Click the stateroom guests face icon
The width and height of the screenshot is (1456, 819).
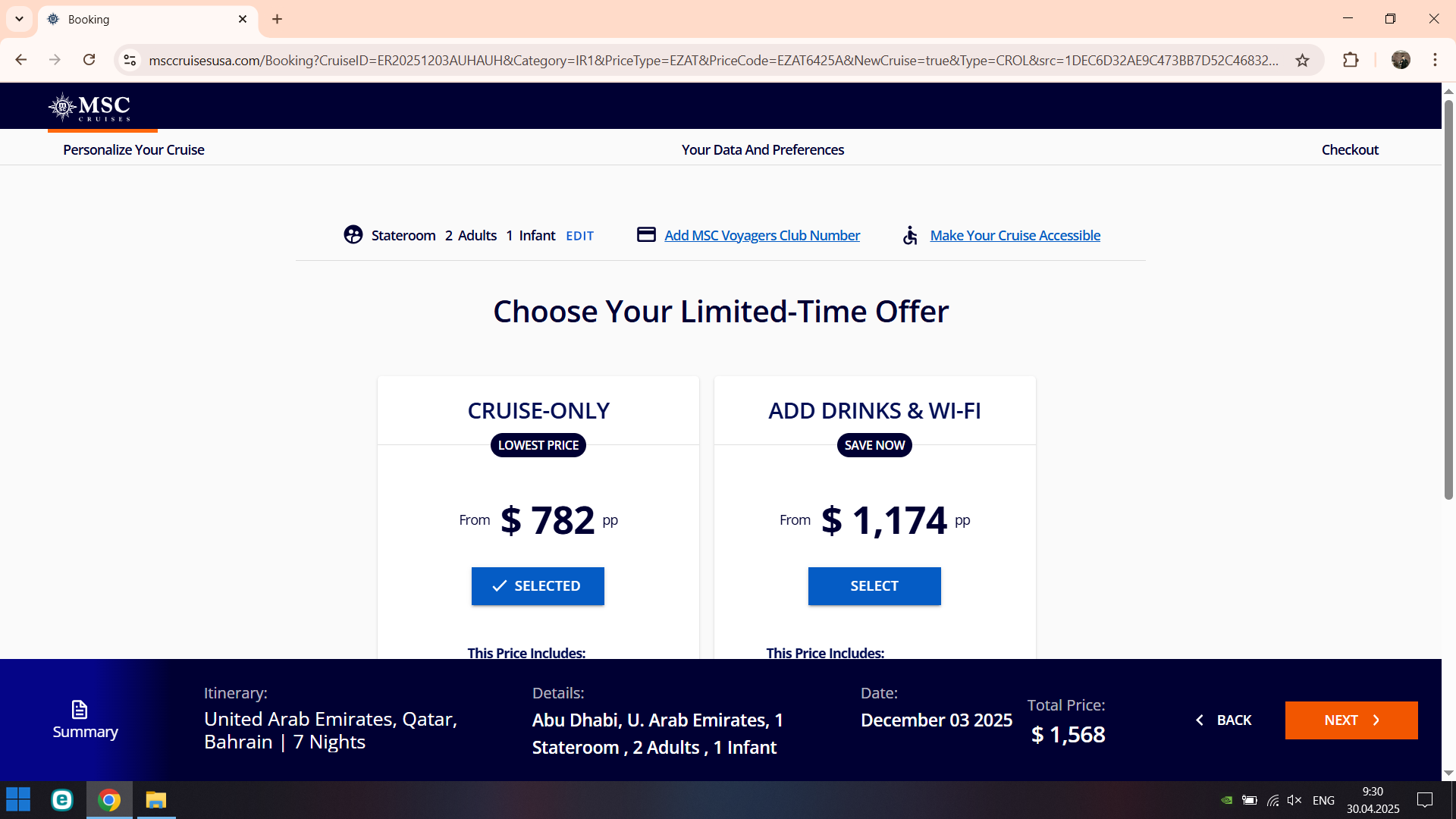tap(353, 235)
